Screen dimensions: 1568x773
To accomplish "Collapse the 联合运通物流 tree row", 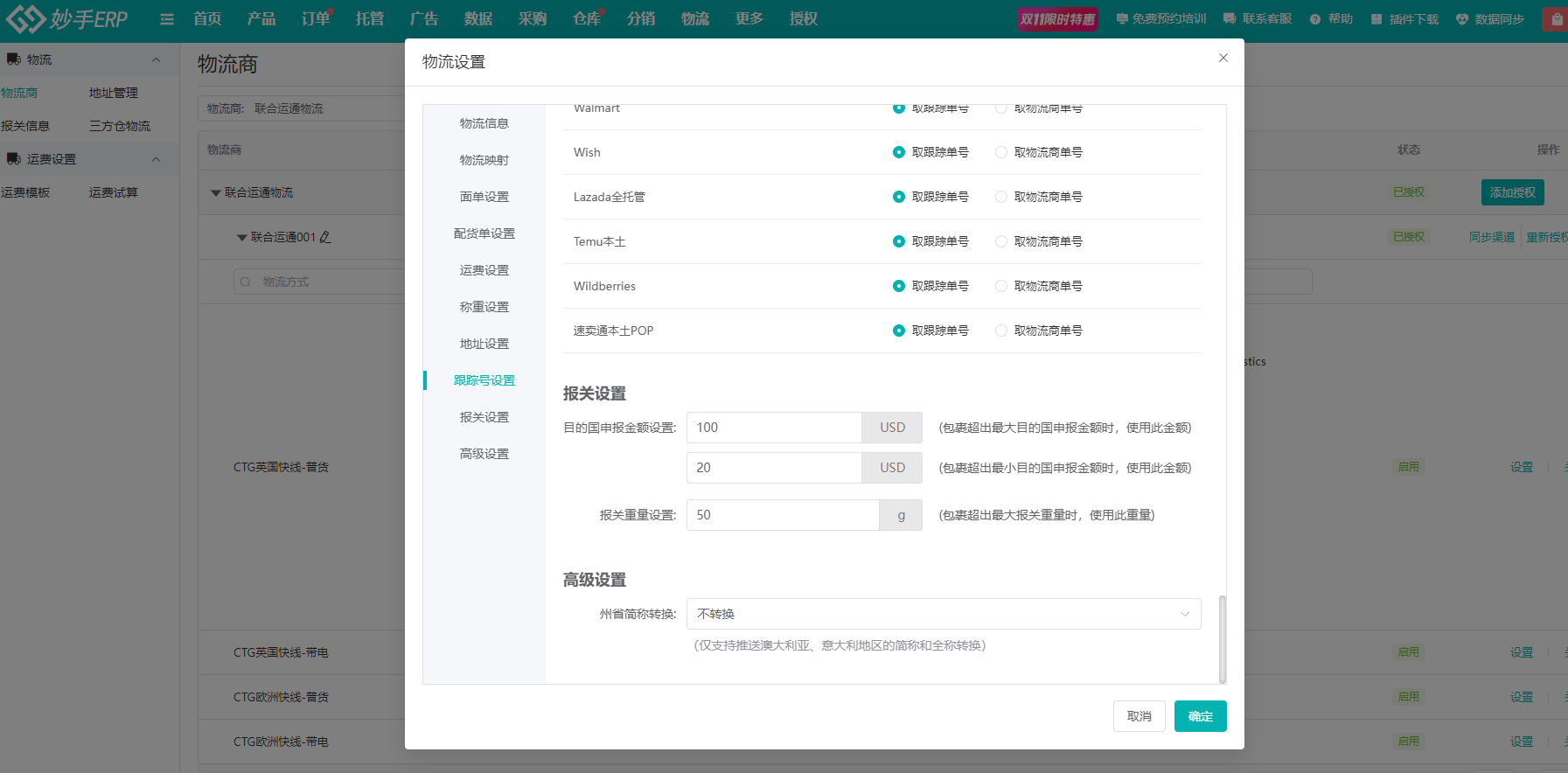I will (x=216, y=192).
